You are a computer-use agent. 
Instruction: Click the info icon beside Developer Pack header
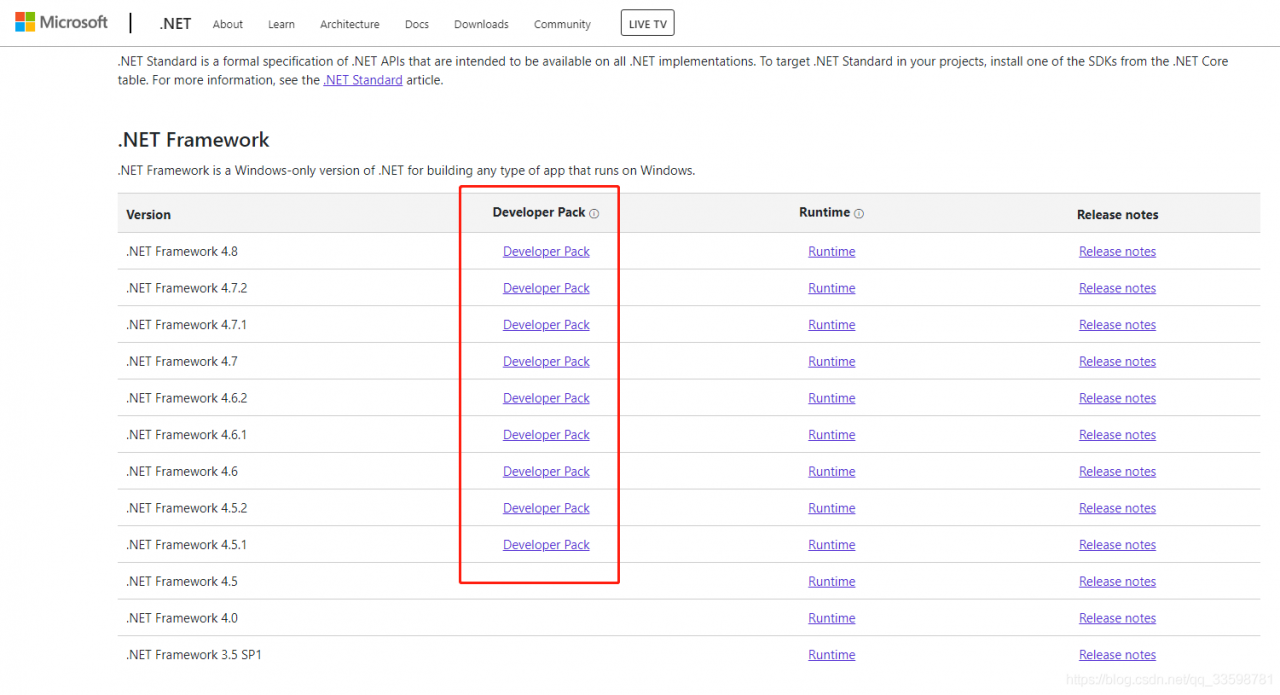[x=594, y=214]
